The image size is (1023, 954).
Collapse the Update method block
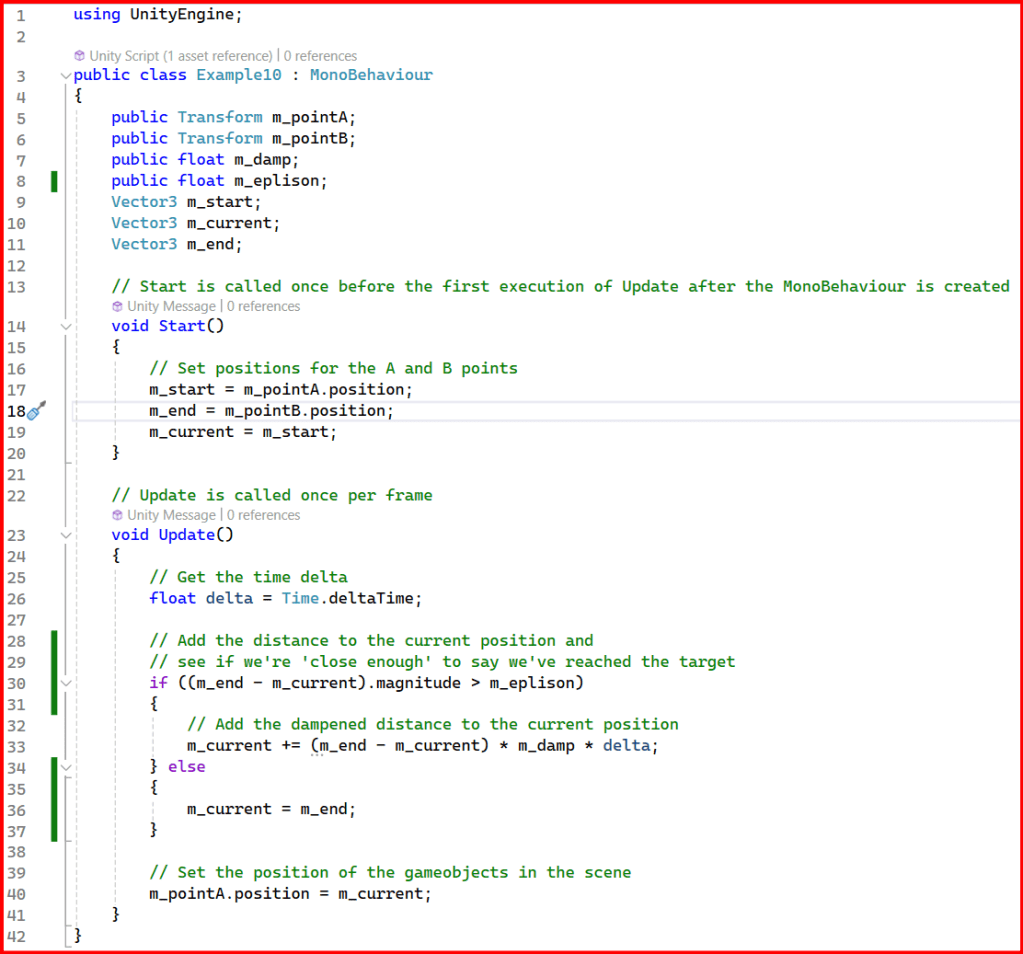coord(66,535)
